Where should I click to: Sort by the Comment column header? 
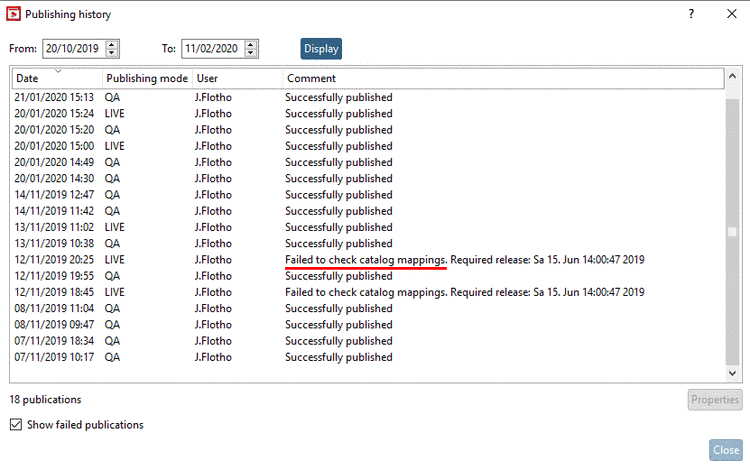(503, 78)
